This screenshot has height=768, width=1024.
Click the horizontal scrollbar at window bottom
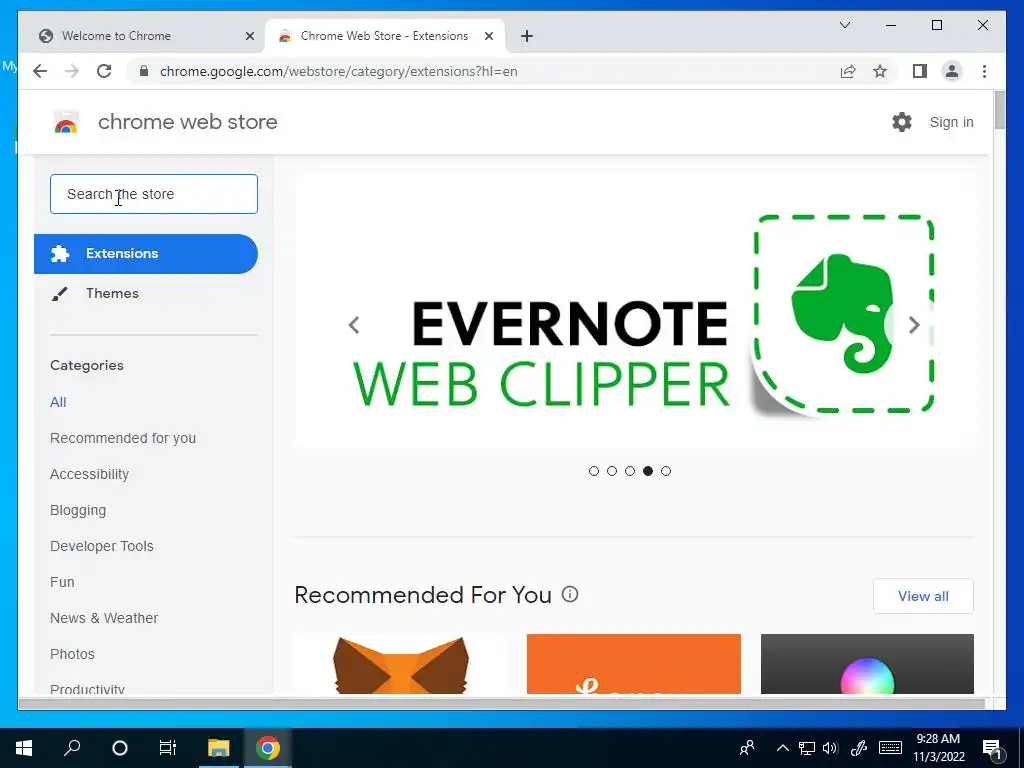pos(502,703)
